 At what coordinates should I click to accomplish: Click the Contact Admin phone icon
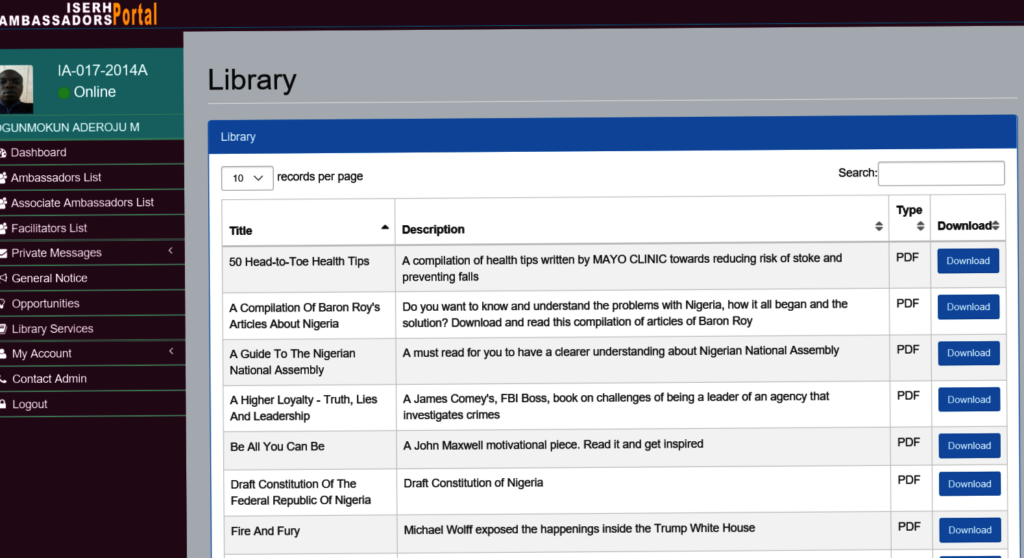tap(3, 379)
